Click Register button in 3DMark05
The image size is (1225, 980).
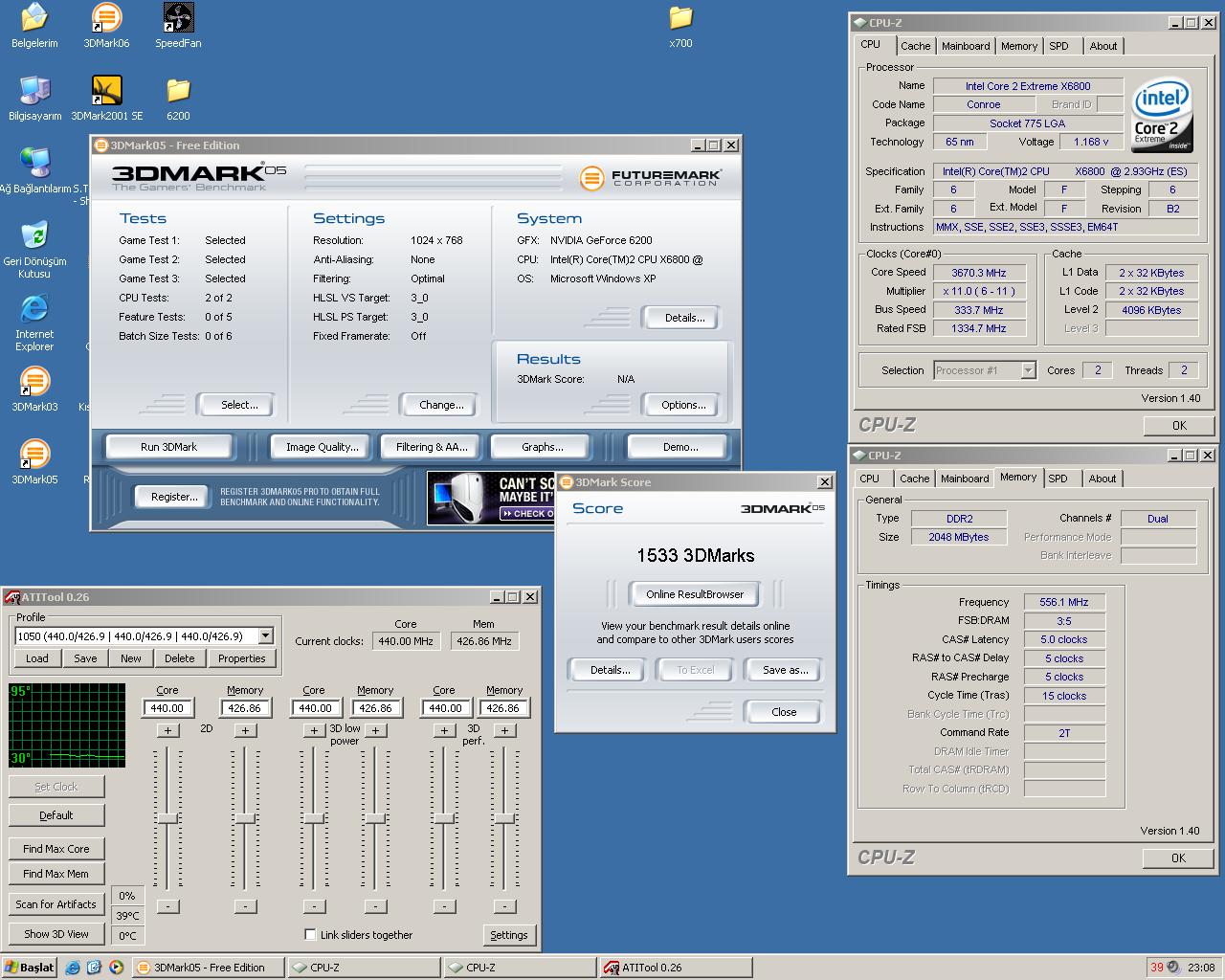(x=174, y=497)
